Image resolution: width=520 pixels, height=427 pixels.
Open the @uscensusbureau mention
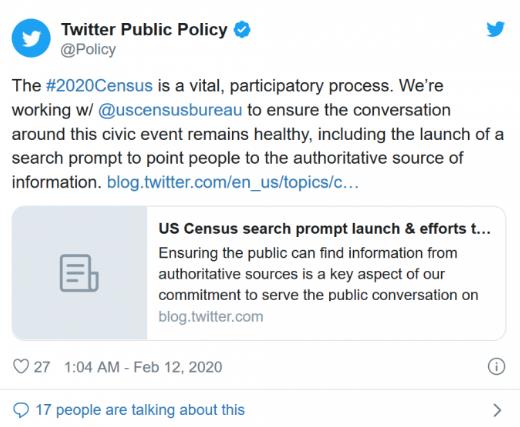point(170,110)
